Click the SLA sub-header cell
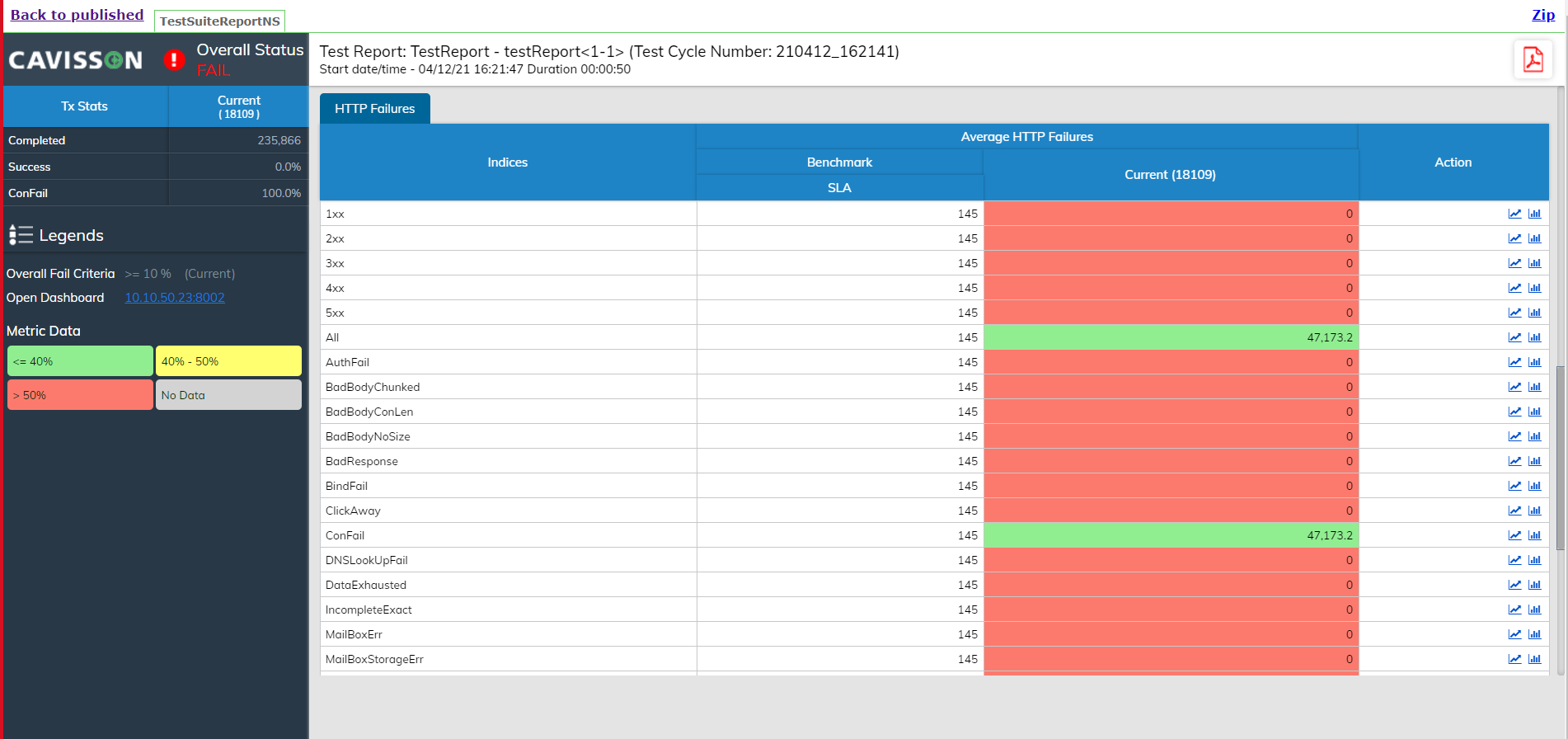The height and width of the screenshot is (739, 1568). click(x=839, y=188)
